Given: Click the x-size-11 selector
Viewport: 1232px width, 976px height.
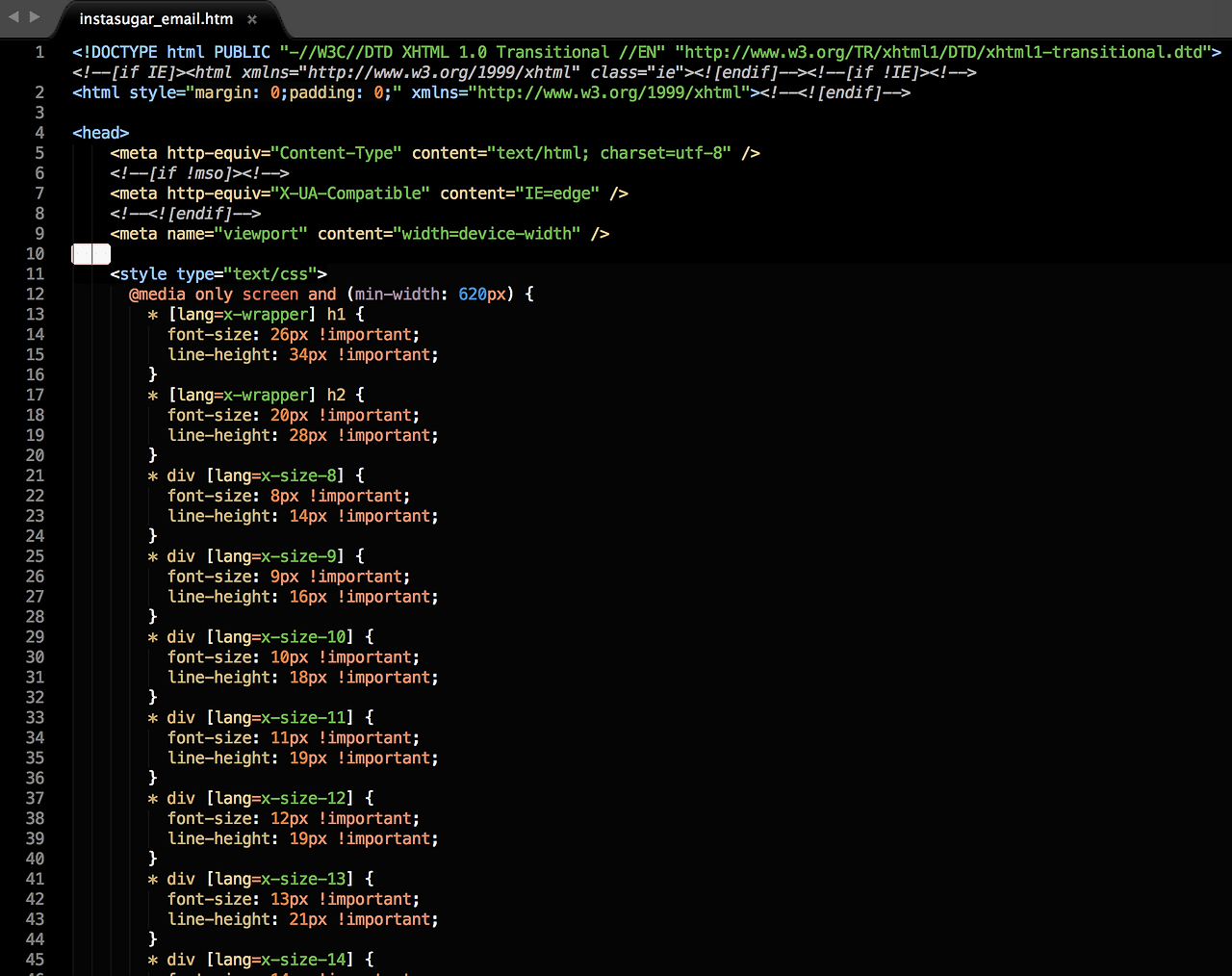Looking at the screenshot, I should point(260,718).
